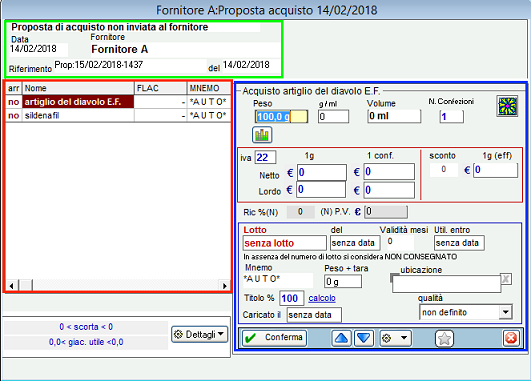
Task: Click the (N) P.V. price field
Action: (x=386, y=212)
